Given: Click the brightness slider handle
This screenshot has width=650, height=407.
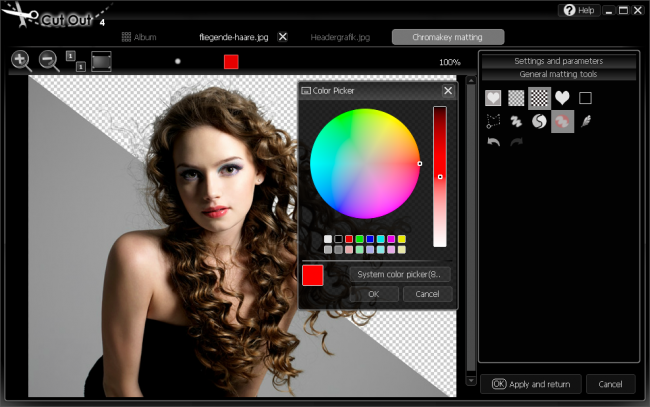Looking at the screenshot, I should click(440, 177).
